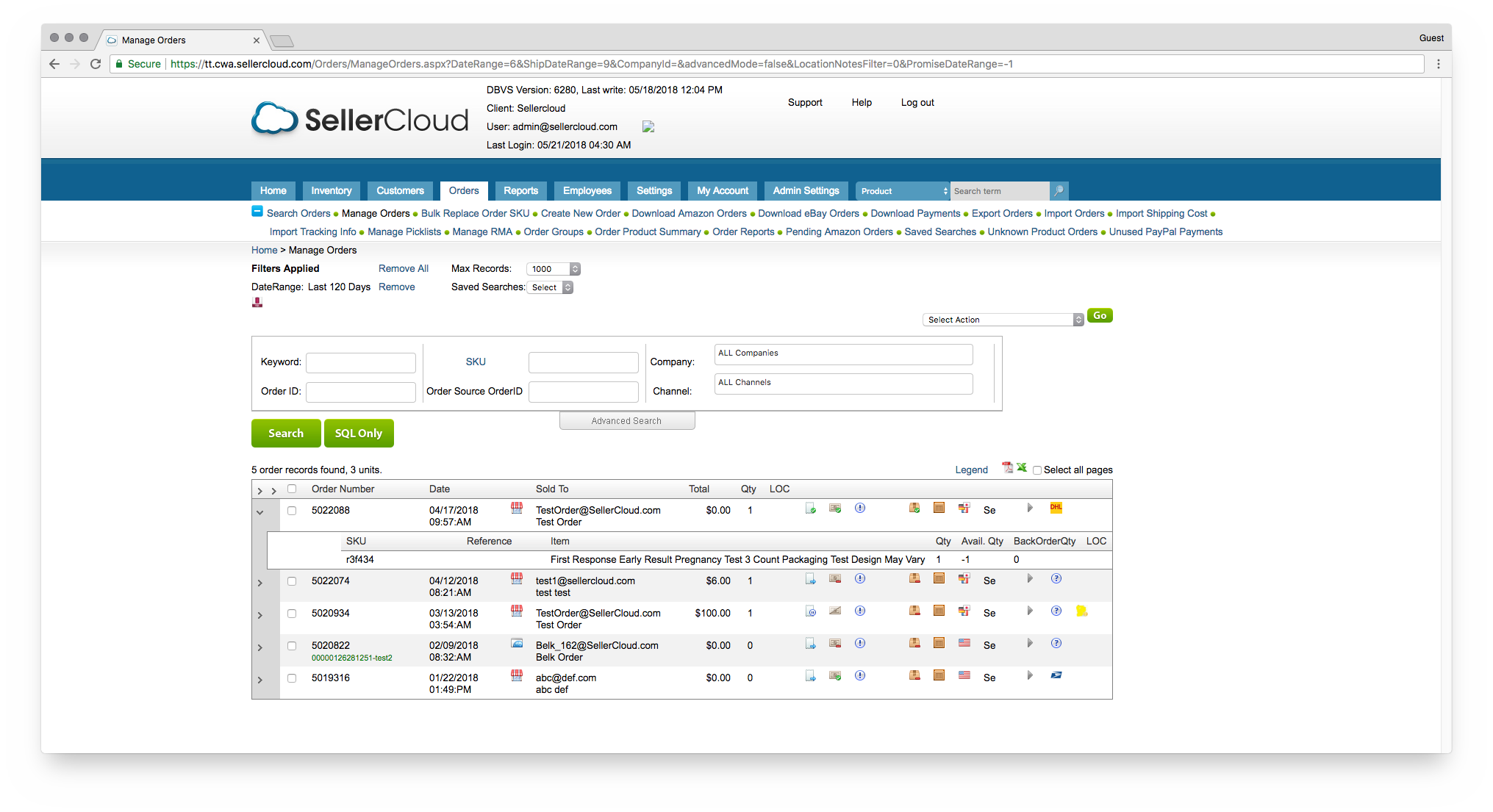Collapse the expanded order 5022088 row

[x=259, y=512]
